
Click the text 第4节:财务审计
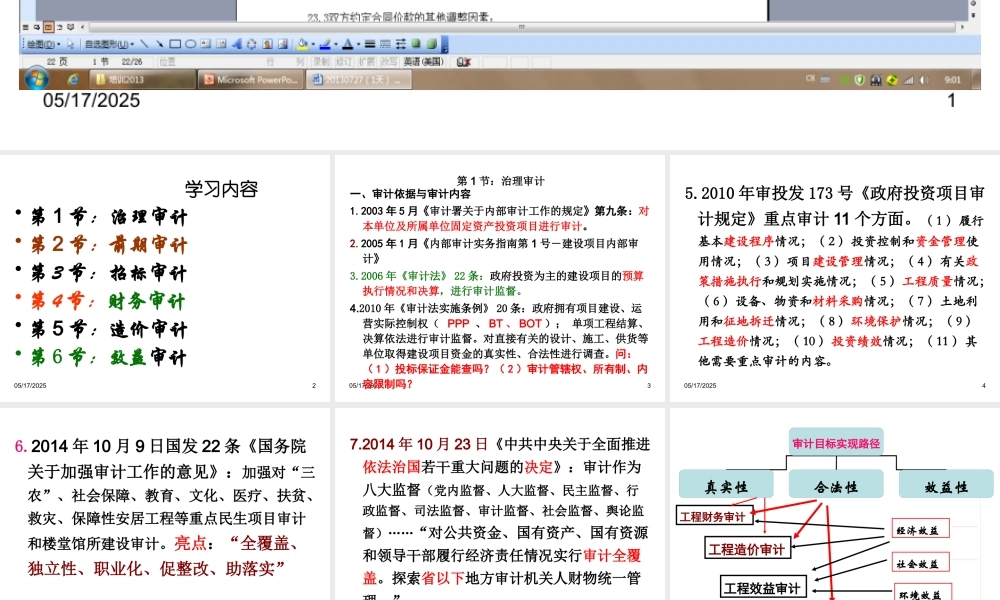point(108,300)
